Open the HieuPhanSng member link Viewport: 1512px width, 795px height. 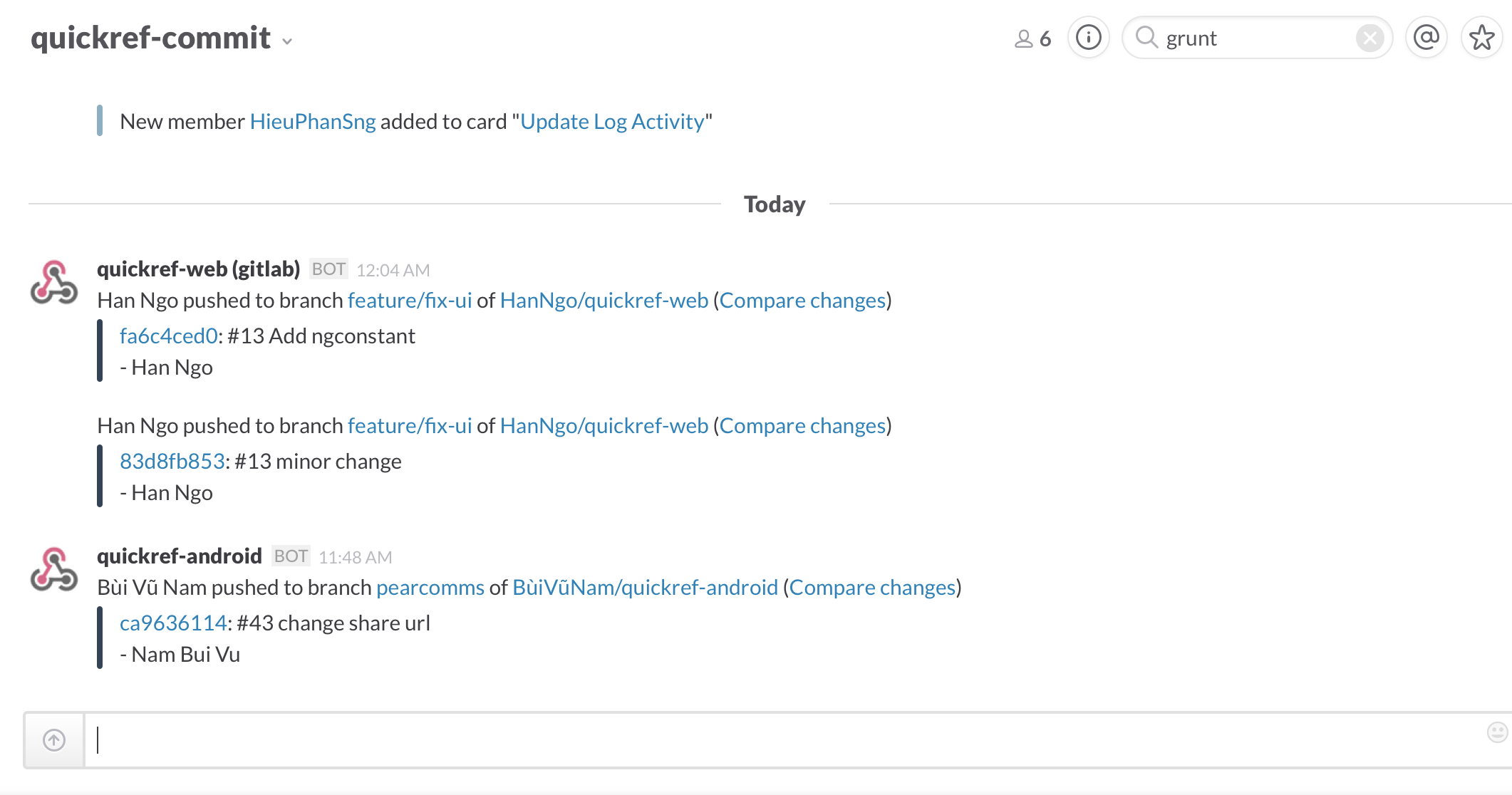point(313,122)
